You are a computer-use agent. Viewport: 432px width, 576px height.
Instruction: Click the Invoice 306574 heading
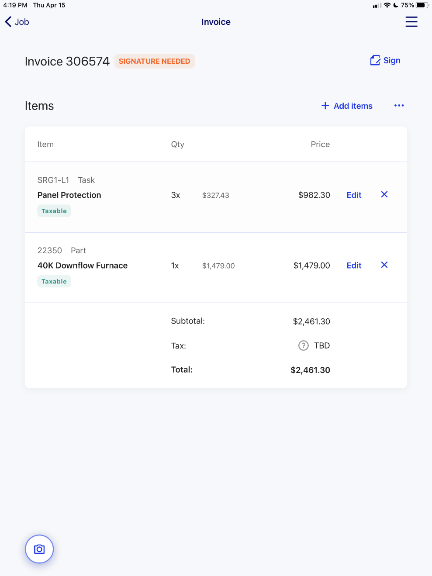click(67, 61)
